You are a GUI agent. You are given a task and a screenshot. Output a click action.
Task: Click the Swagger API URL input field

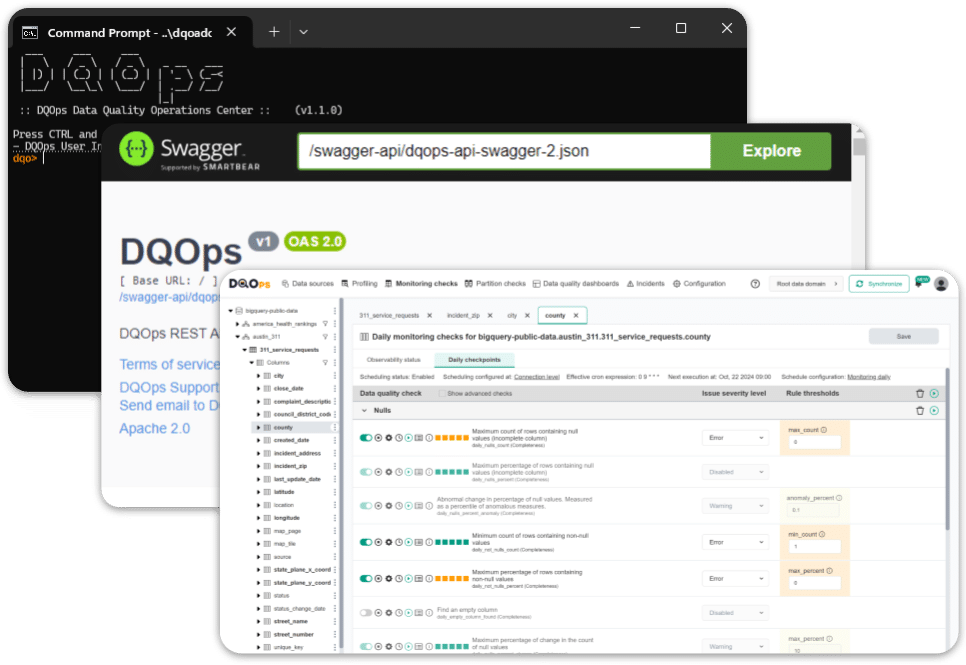pos(505,151)
